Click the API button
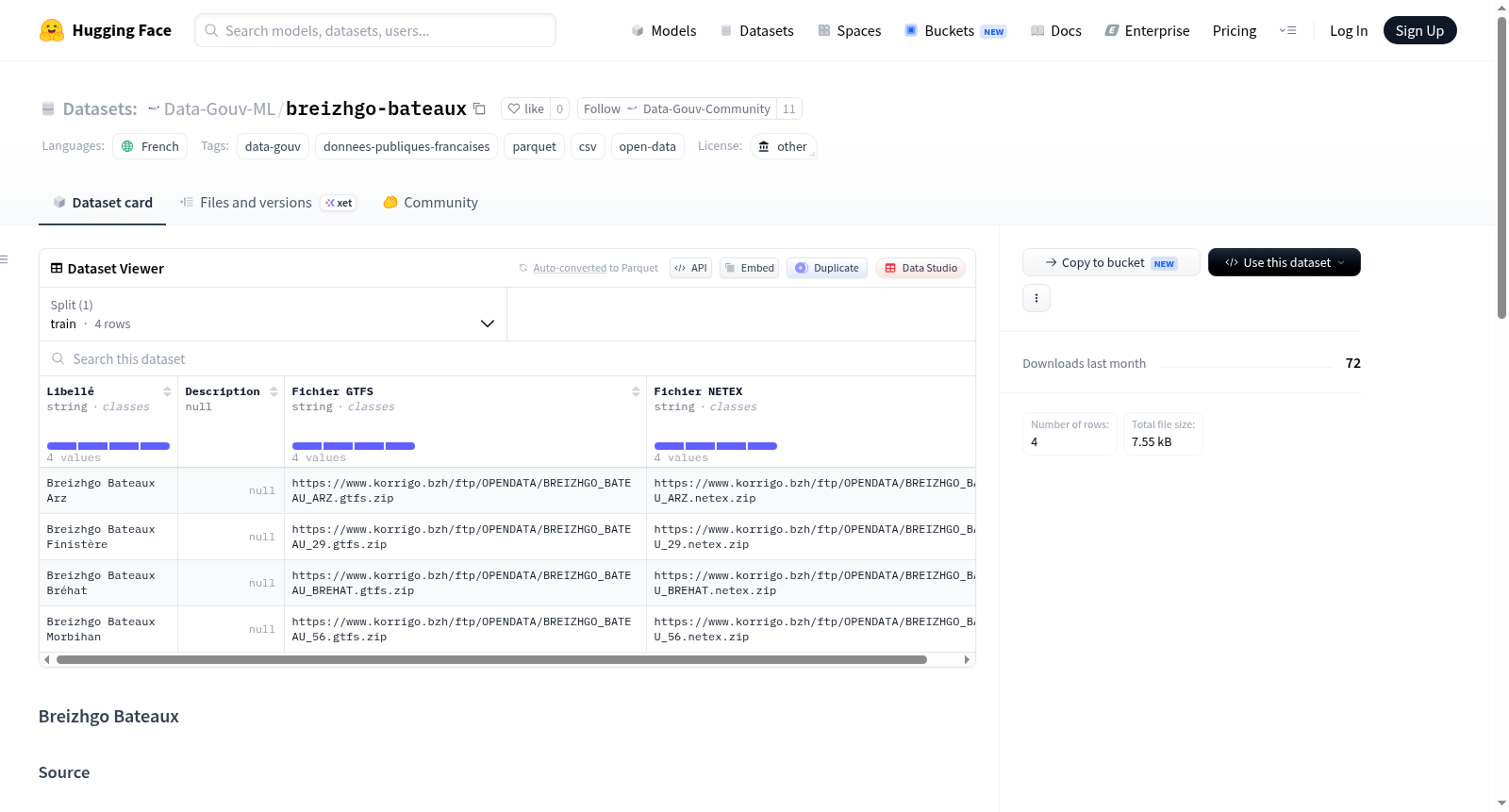1509x812 pixels. [690, 268]
